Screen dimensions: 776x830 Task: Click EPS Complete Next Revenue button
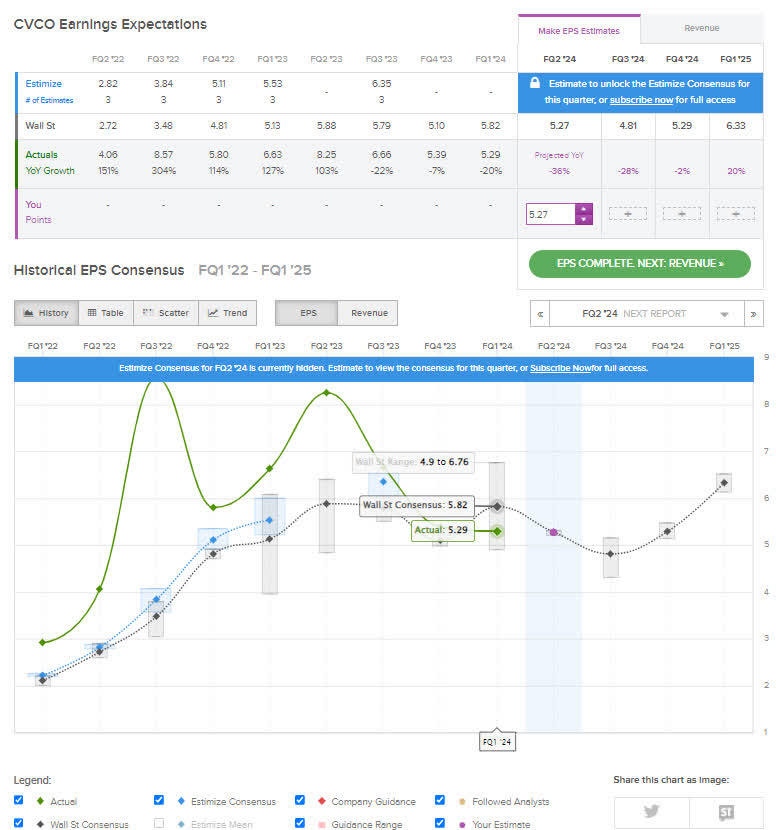tap(639, 264)
